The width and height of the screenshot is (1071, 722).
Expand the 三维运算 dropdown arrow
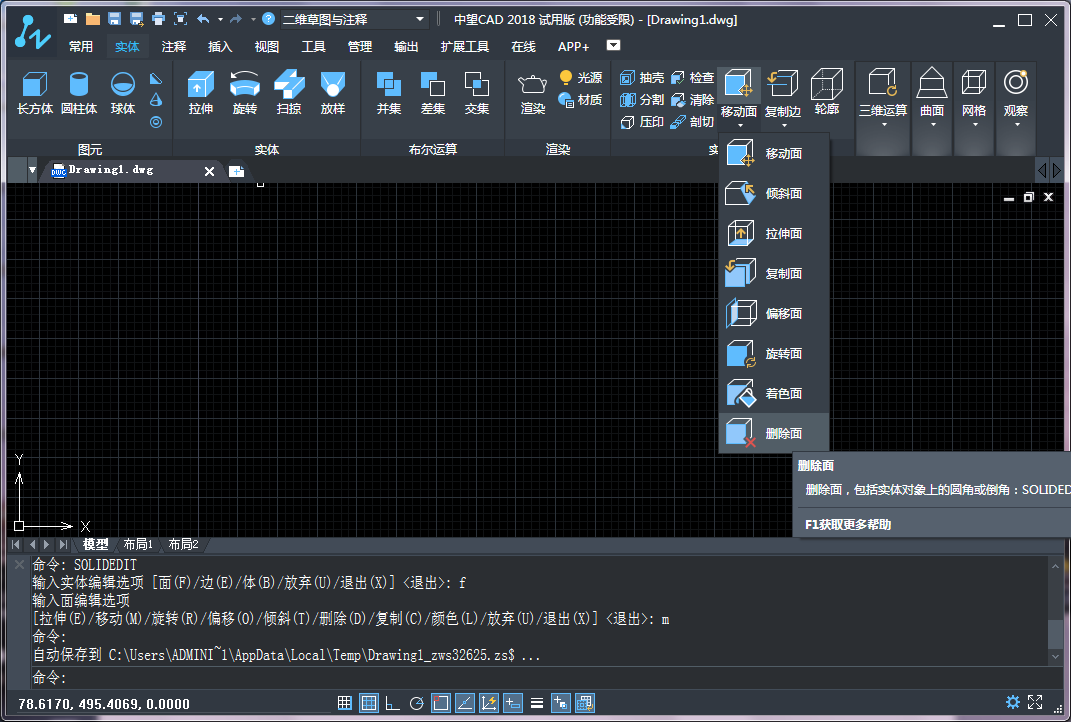(882, 122)
